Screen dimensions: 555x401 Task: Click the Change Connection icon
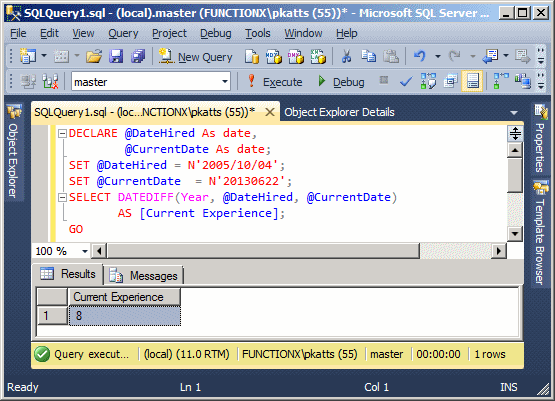pyautogui.click(x=50, y=82)
